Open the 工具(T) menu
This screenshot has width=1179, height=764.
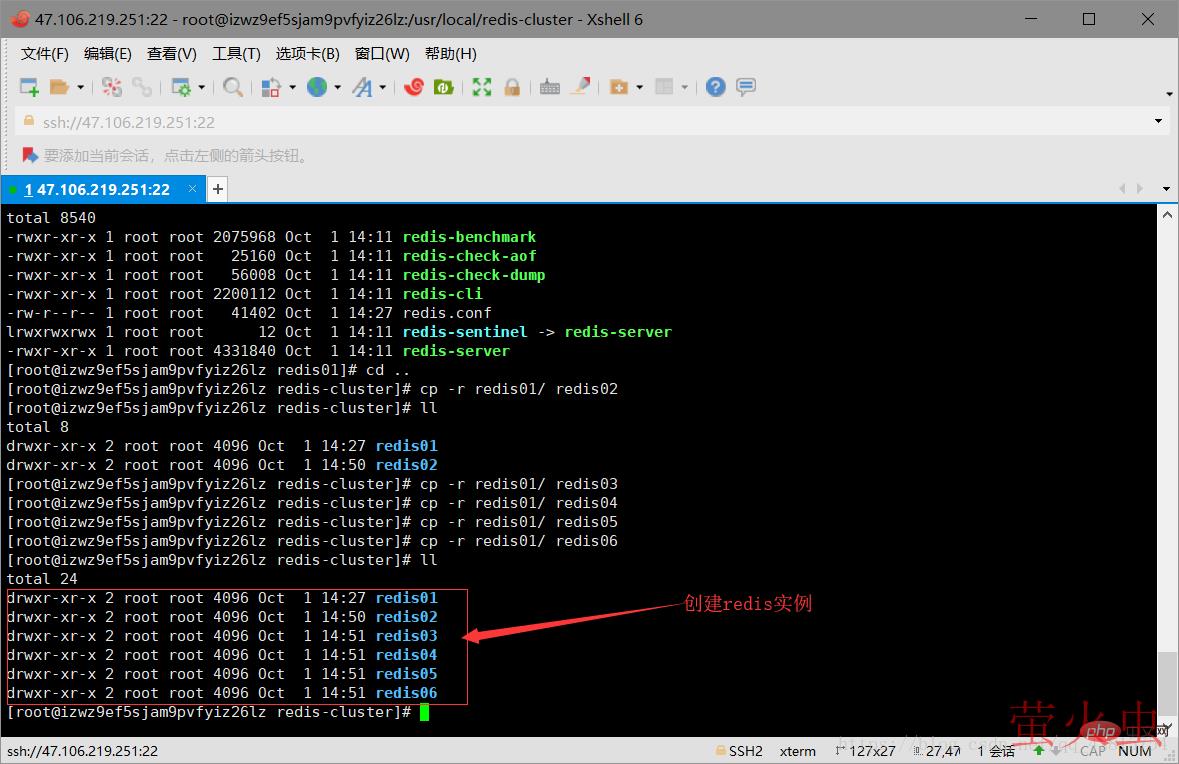(236, 54)
